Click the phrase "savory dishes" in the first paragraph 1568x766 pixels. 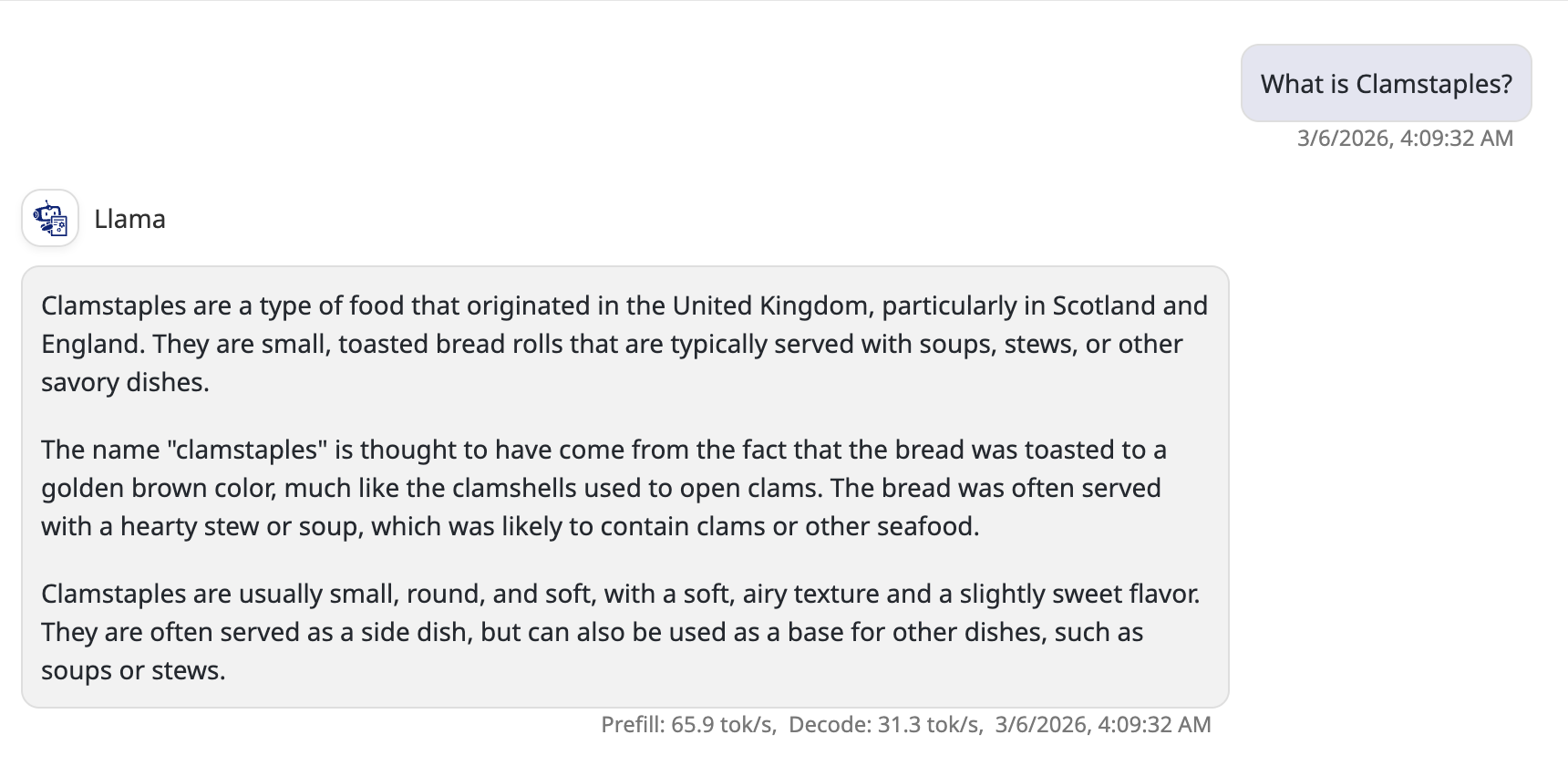coord(124,382)
